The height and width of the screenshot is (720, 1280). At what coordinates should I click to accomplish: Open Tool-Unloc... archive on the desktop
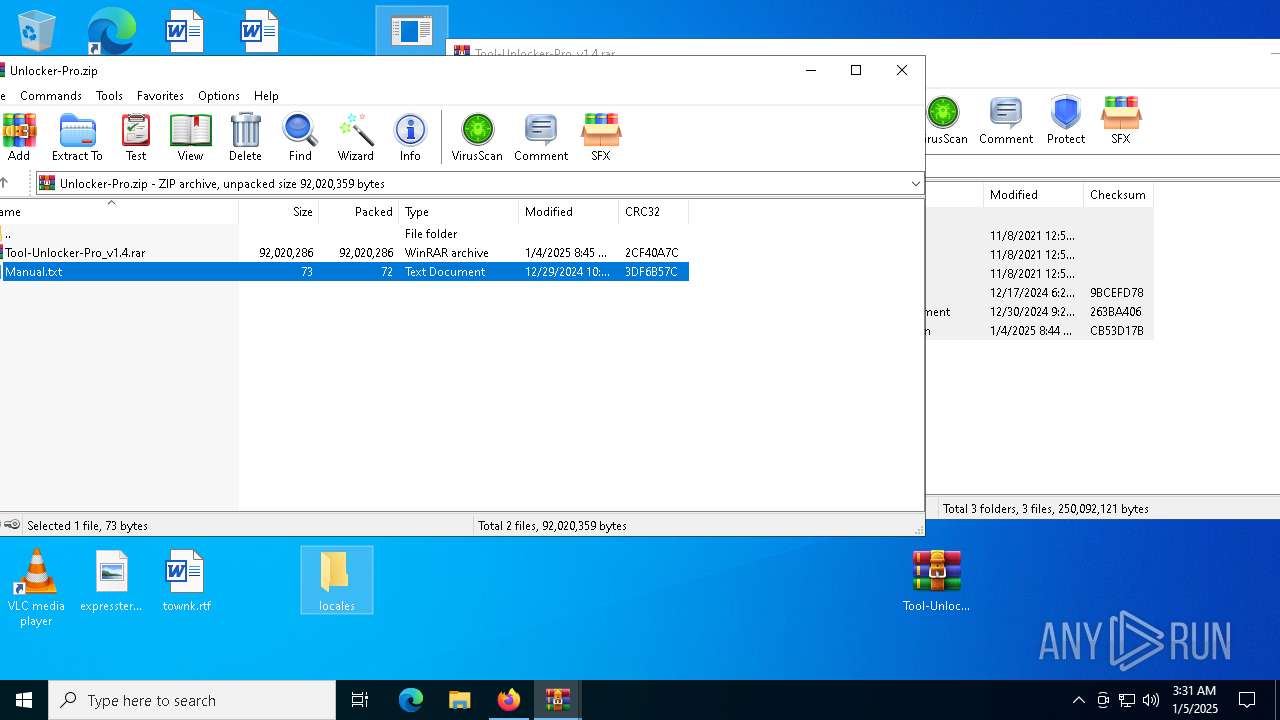tap(936, 581)
